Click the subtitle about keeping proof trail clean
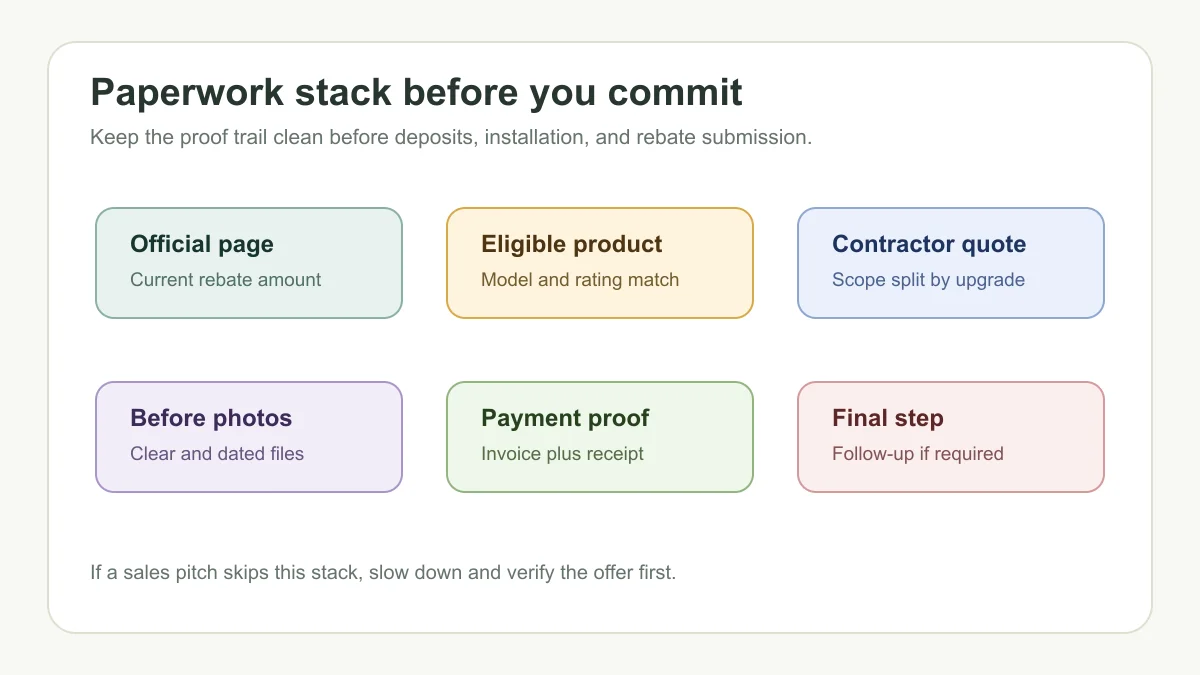The width and height of the screenshot is (1200, 675). [451, 137]
